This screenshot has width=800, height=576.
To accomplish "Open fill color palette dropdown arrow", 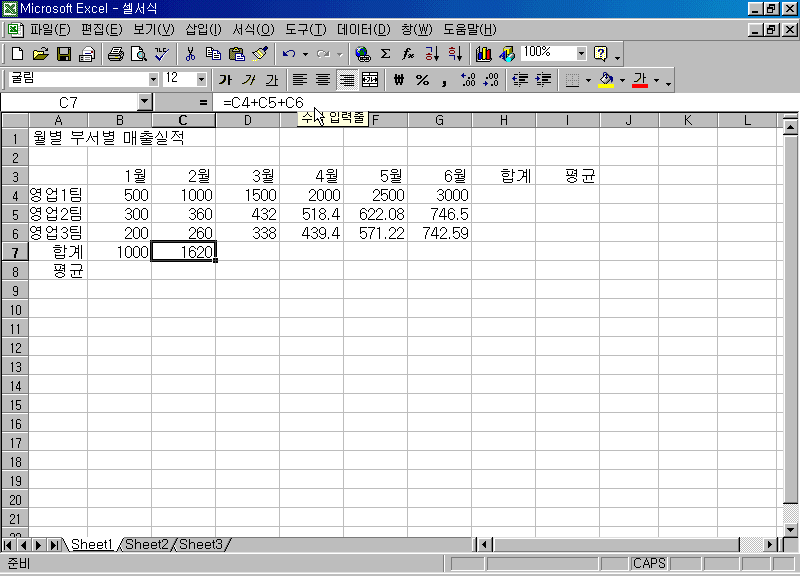I will [x=622, y=80].
